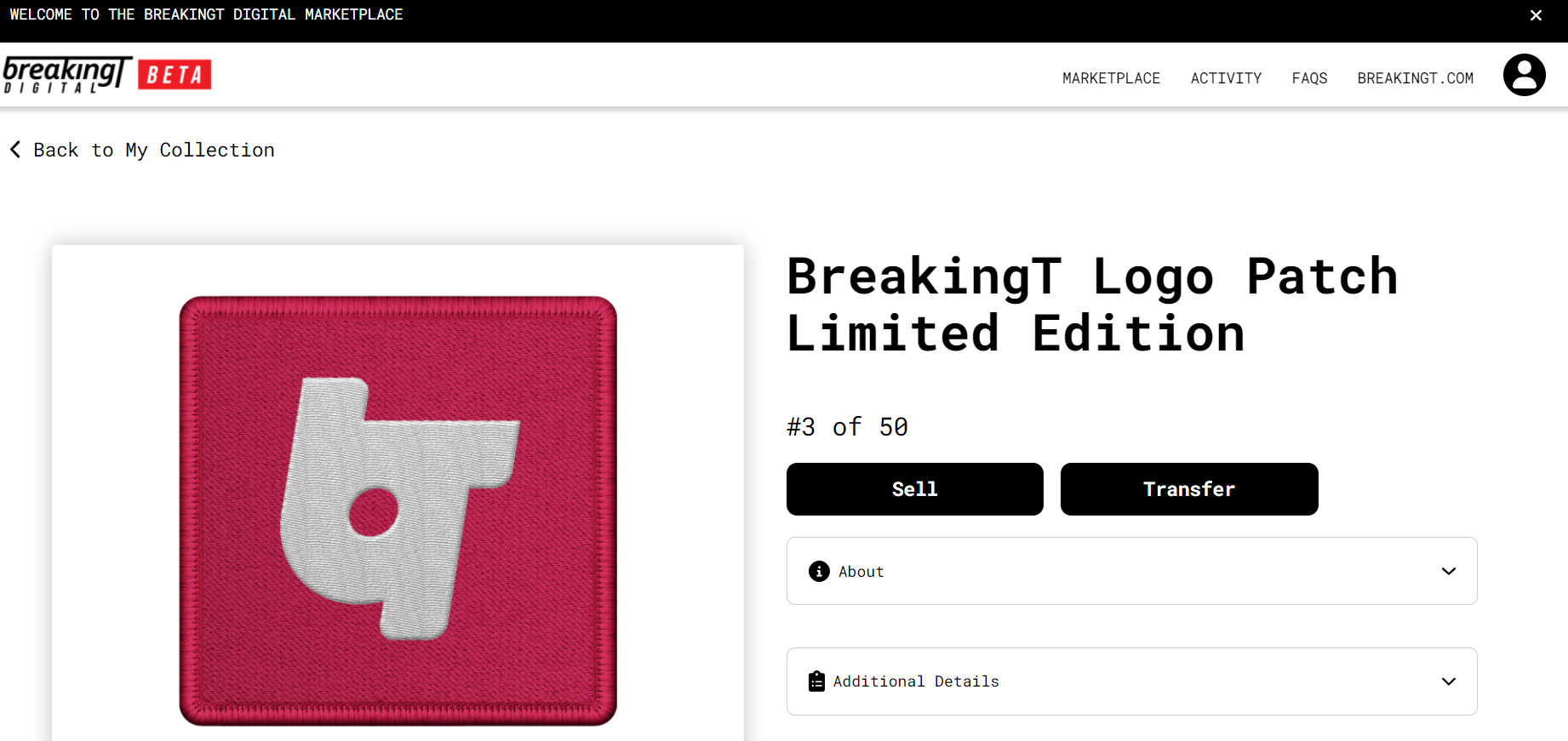The height and width of the screenshot is (741, 1568).
Task: Go back to My Collection
Action: pyautogui.click(x=154, y=150)
